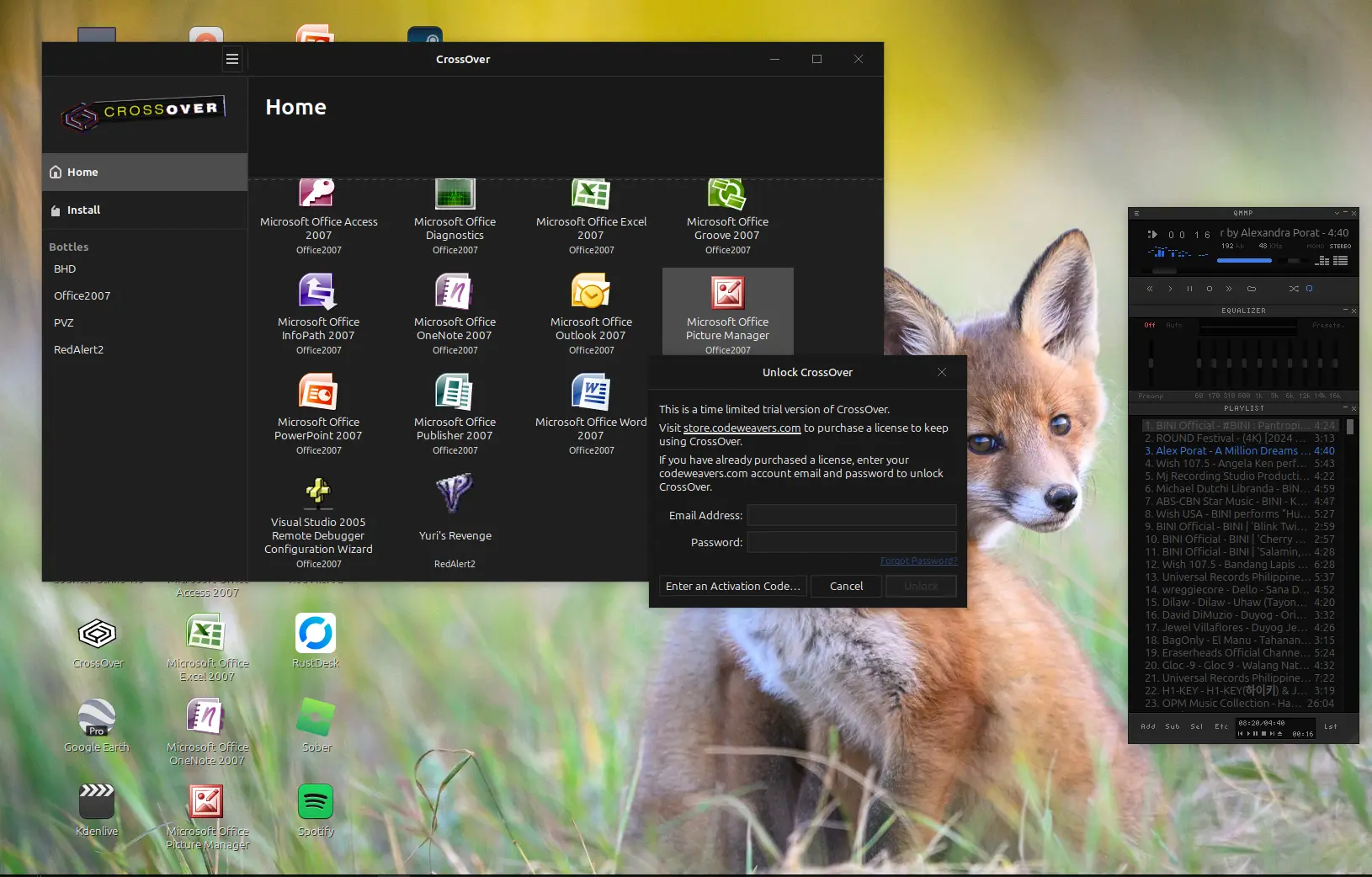The image size is (1372, 877).
Task: Toggle QMMP playlist window button
Action: (x=1340, y=261)
